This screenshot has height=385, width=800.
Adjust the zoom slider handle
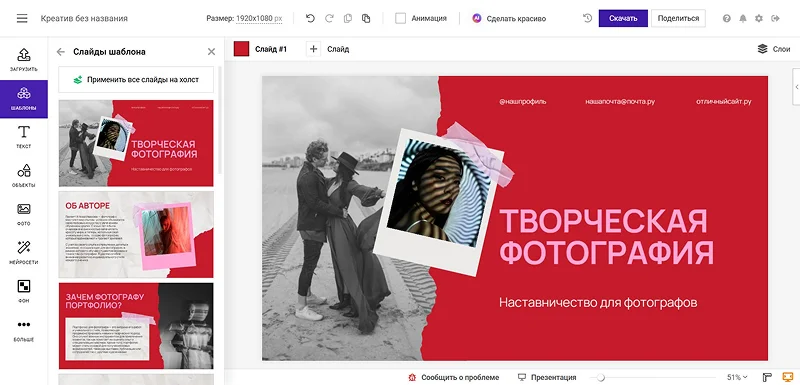tap(601, 377)
